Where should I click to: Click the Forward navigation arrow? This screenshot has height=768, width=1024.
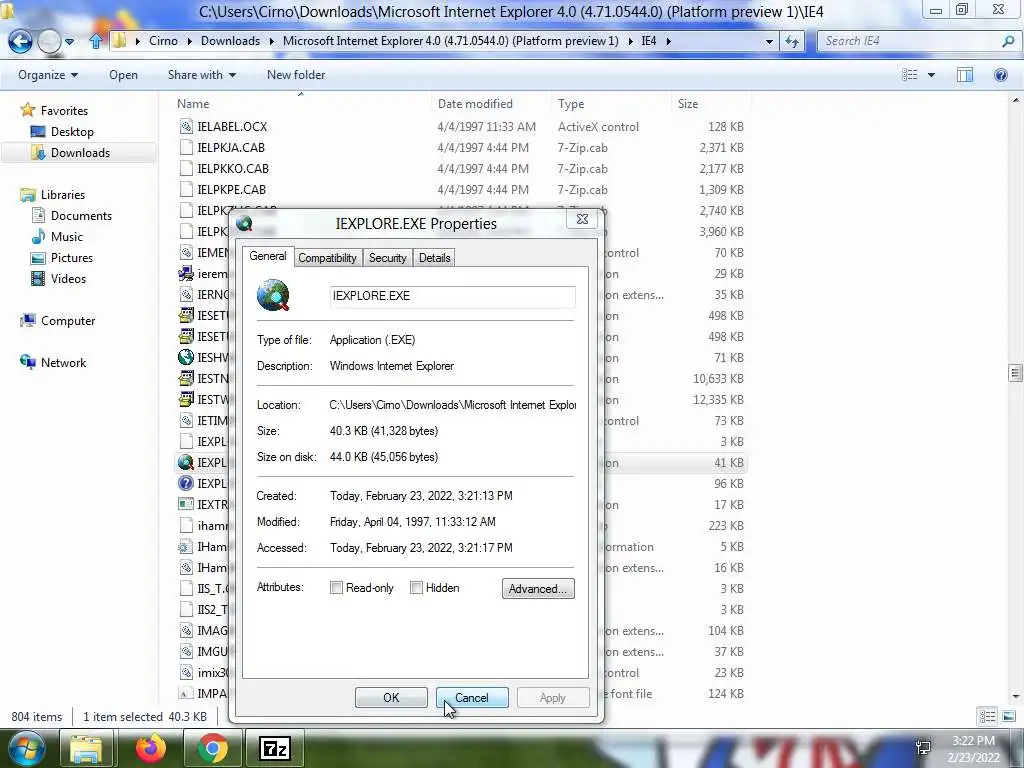[x=49, y=41]
